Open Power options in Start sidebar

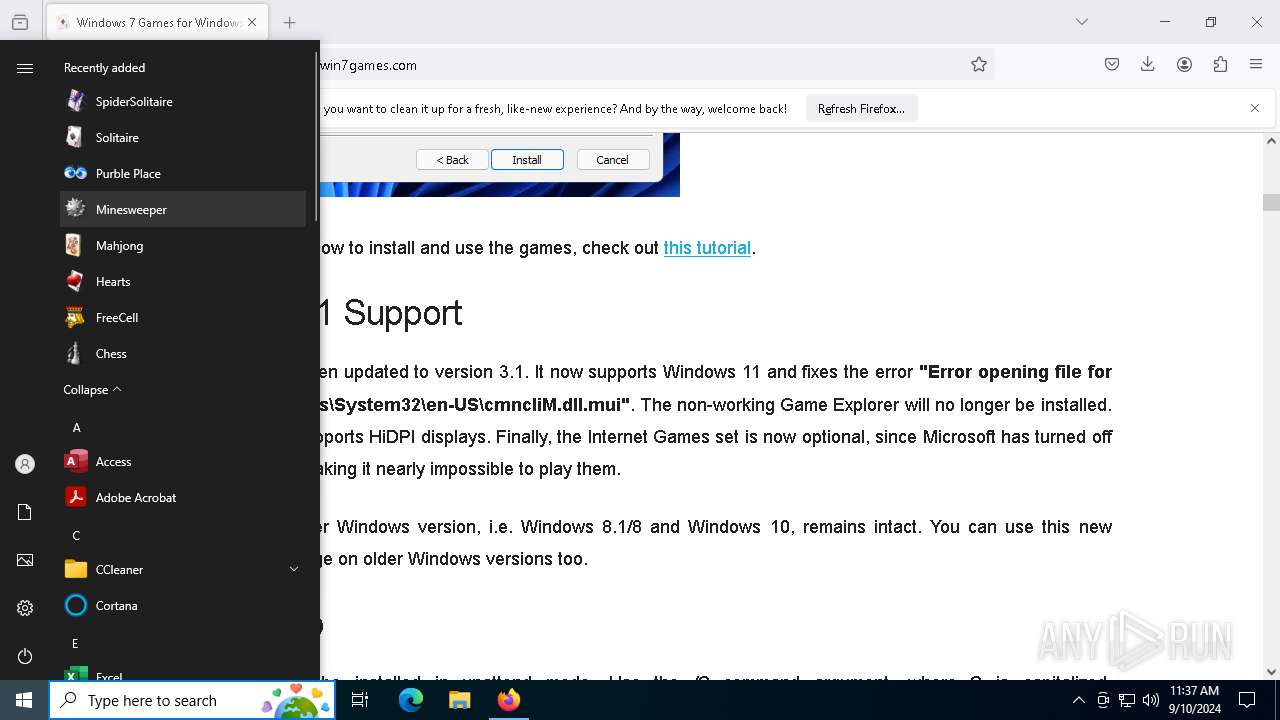(25, 656)
